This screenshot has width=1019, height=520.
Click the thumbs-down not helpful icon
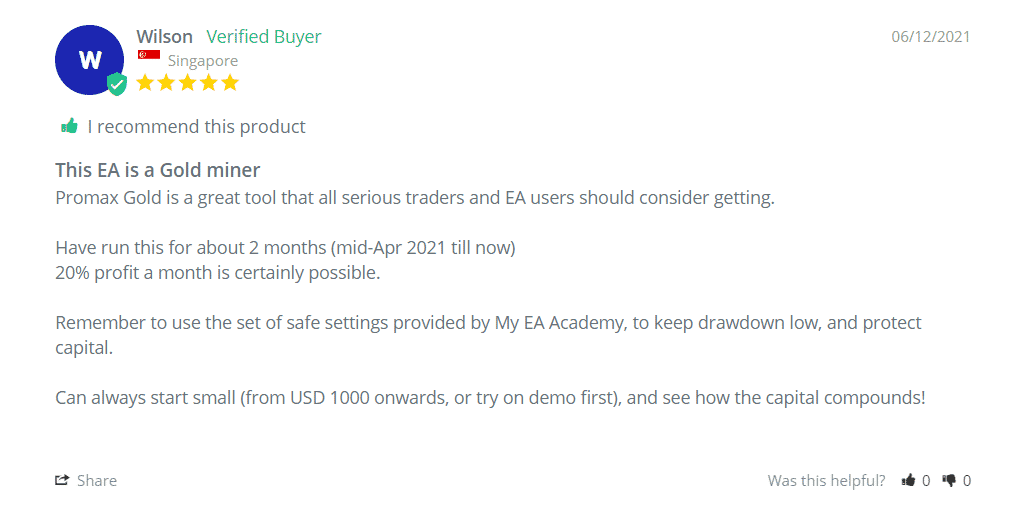coord(949,481)
